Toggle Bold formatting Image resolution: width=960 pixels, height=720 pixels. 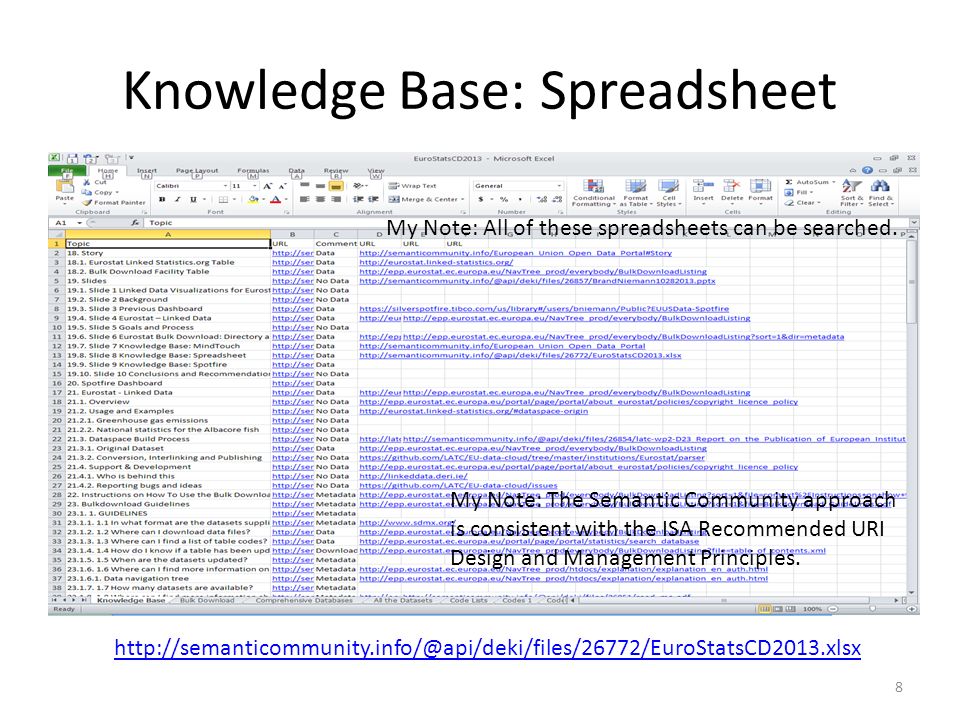point(162,199)
